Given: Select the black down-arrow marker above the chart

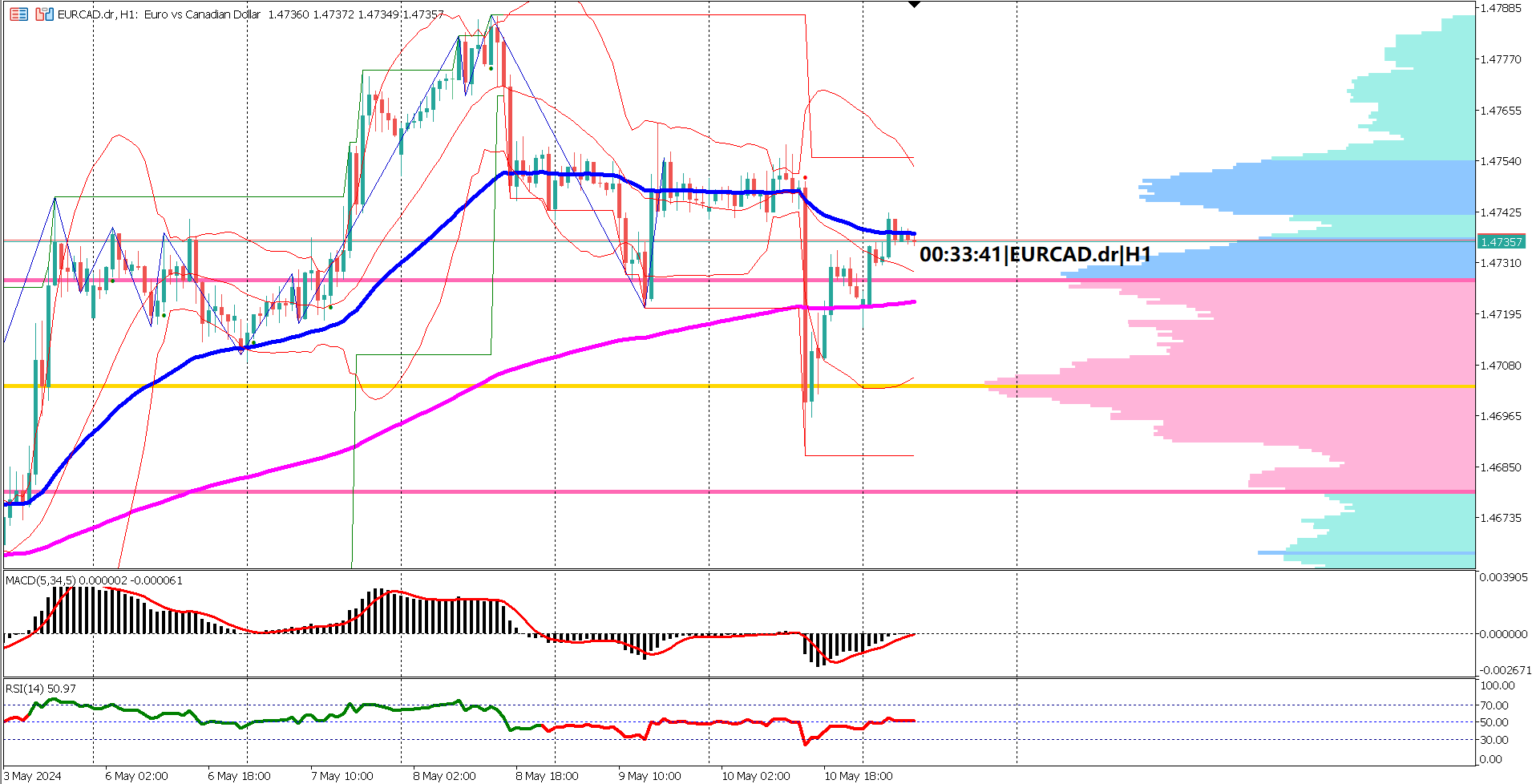Looking at the screenshot, I should tap(915, 5).
